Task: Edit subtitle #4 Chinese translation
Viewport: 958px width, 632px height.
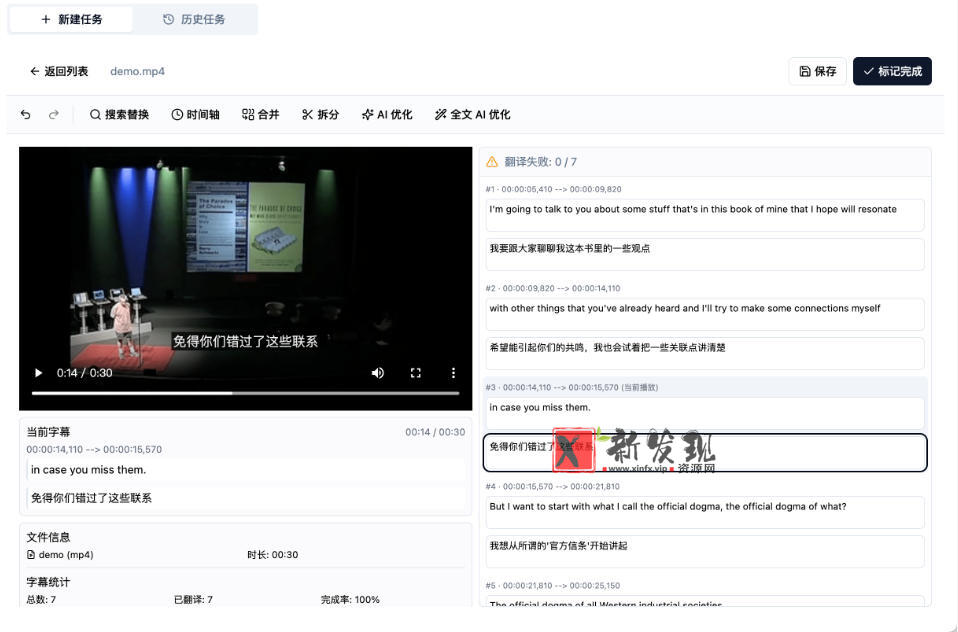Action: click(x=704, y=551)
